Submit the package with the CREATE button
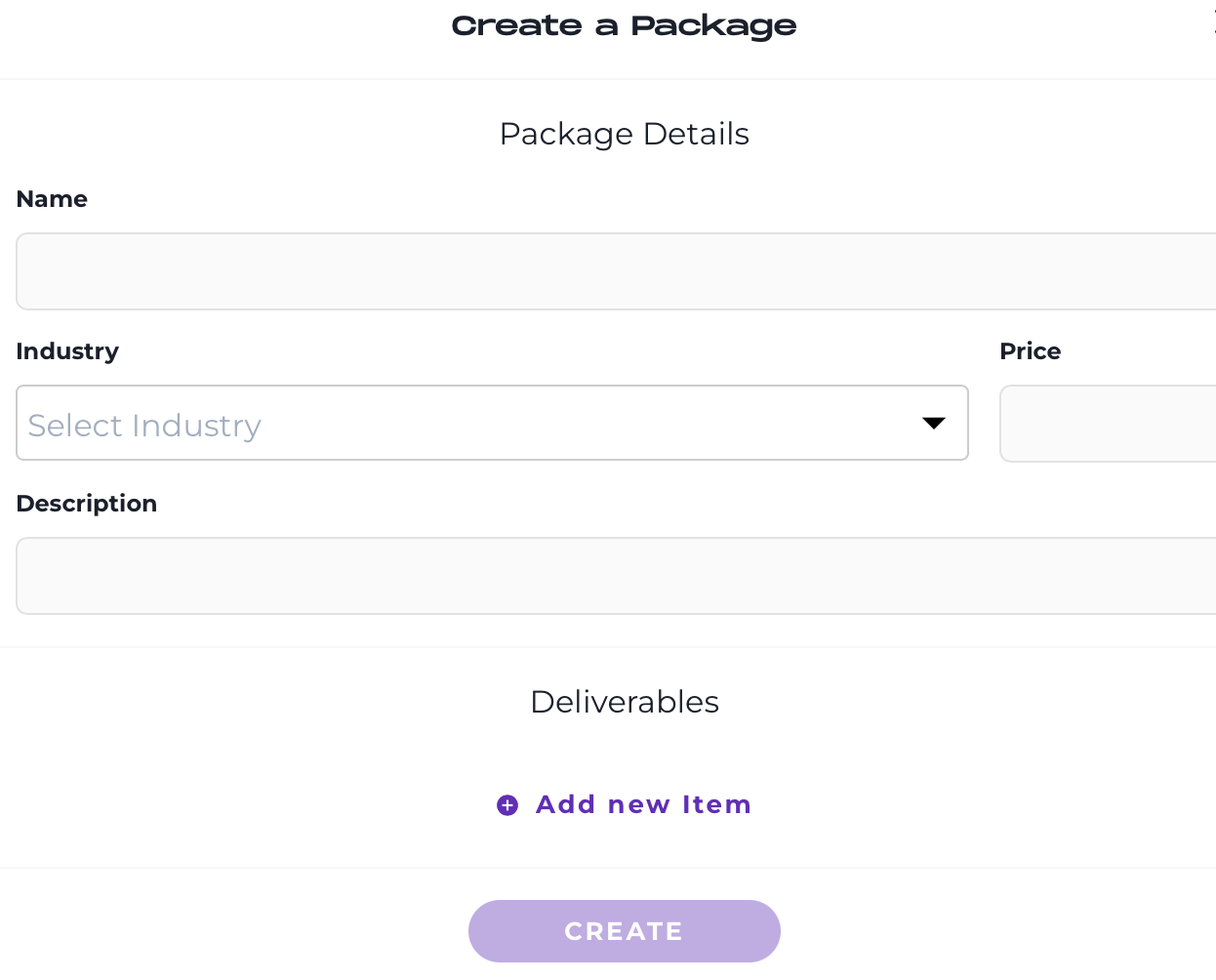The image size is (1216, 980). pyautogui.click(x=625, y=931)
